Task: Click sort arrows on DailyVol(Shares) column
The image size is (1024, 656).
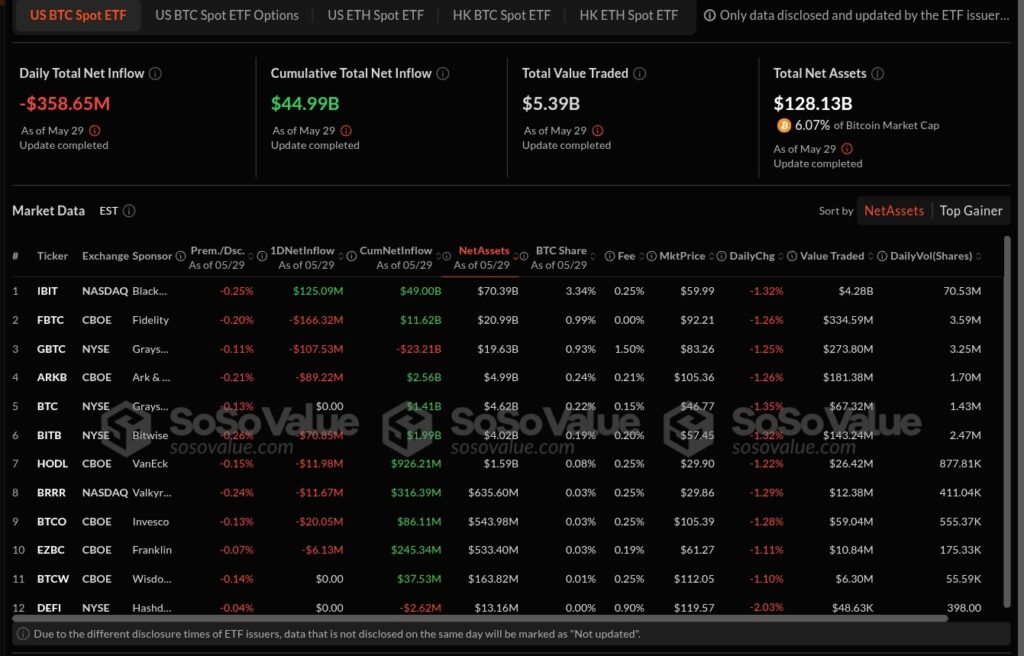Action: tap(978, 256)
